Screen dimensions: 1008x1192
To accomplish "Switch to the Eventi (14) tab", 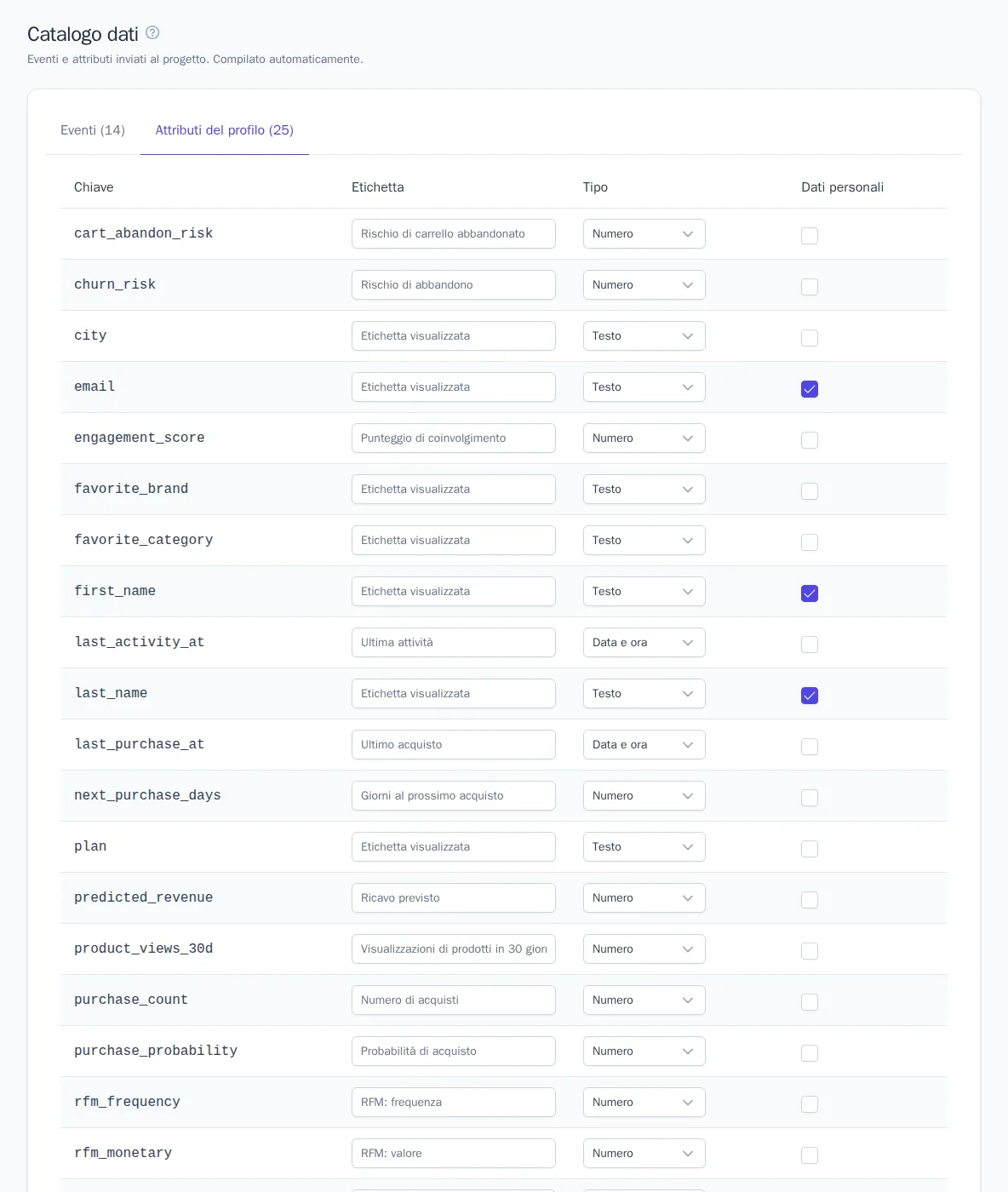I will (93, 130).
